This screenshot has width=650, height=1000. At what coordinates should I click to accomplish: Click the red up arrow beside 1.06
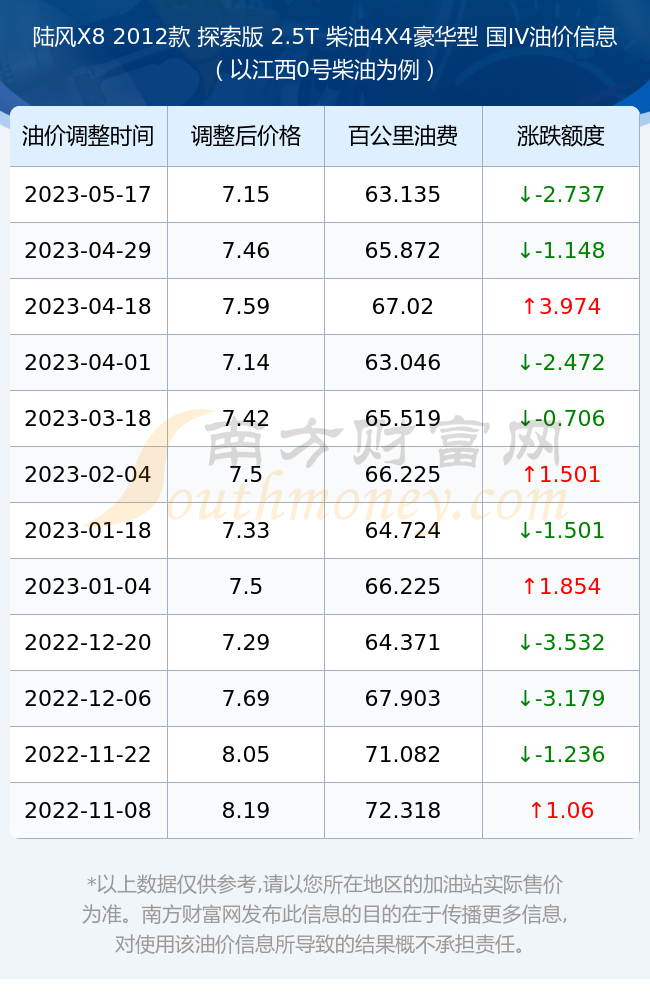coord(536,811)
